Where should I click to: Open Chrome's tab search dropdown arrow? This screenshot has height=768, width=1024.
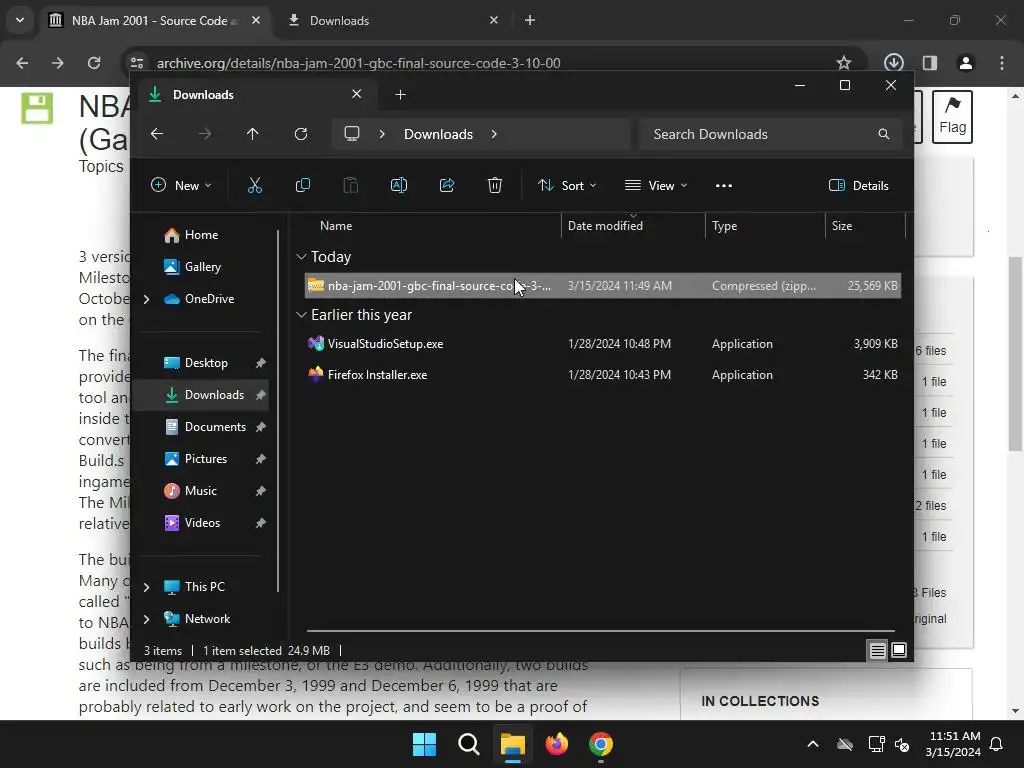pos(20,20)
